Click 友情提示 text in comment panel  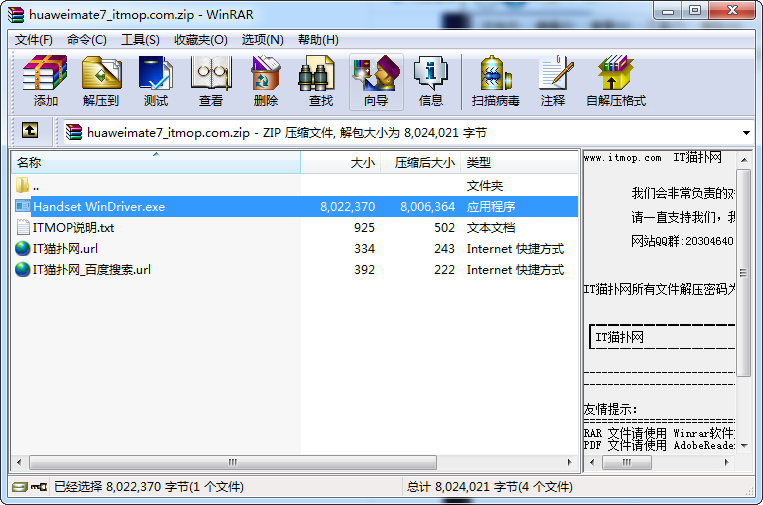tap(610, 409)
